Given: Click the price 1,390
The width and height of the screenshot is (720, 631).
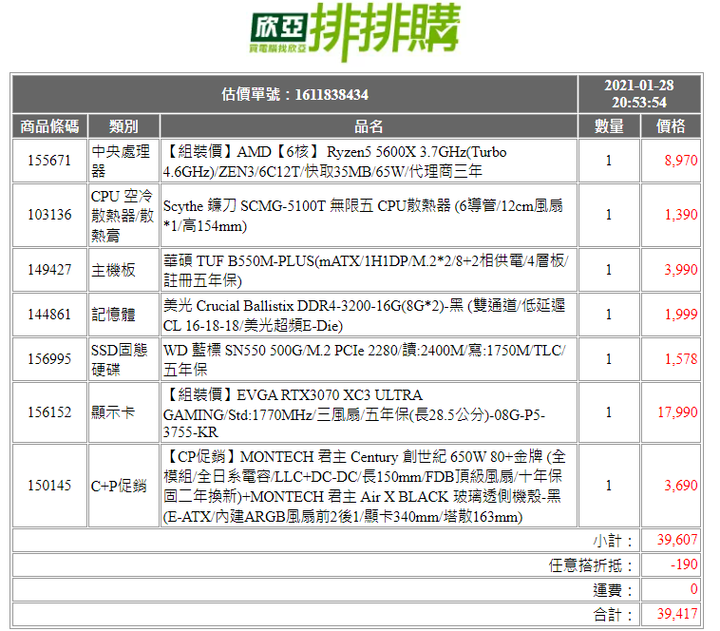Looking at the screenshot, I should pos(681,215).
